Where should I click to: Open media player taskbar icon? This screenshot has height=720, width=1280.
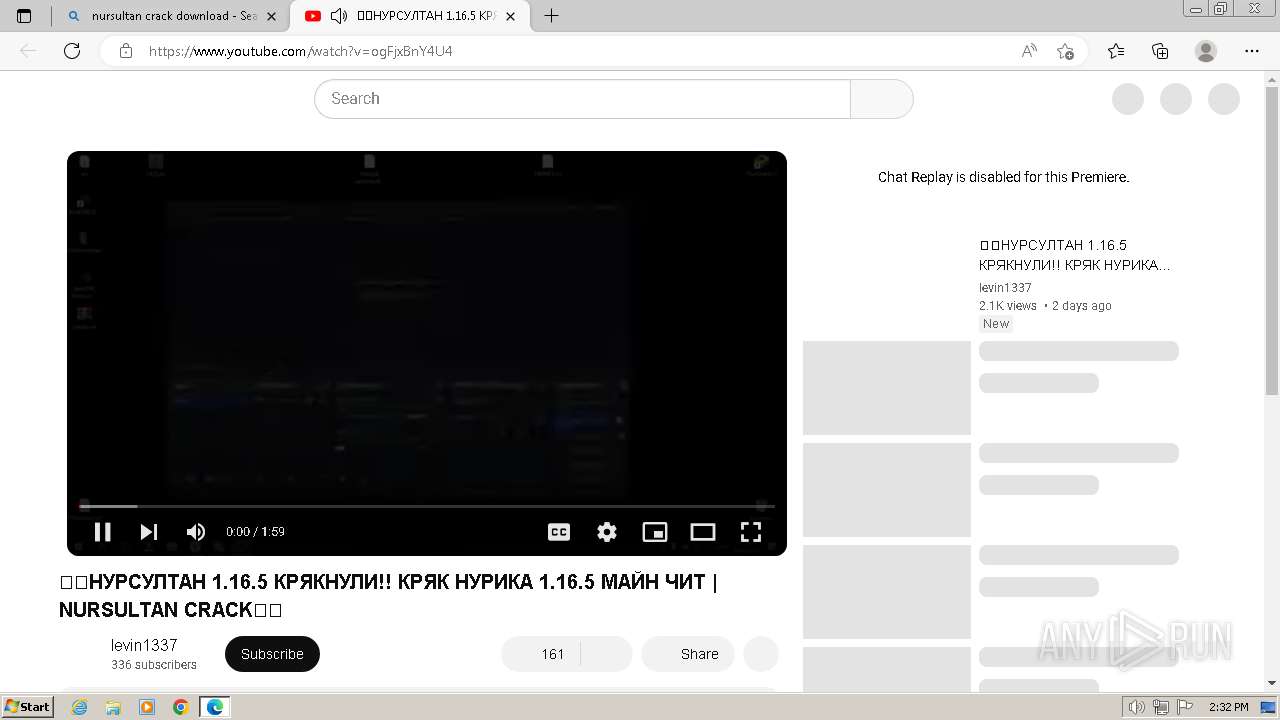(147, 707)
